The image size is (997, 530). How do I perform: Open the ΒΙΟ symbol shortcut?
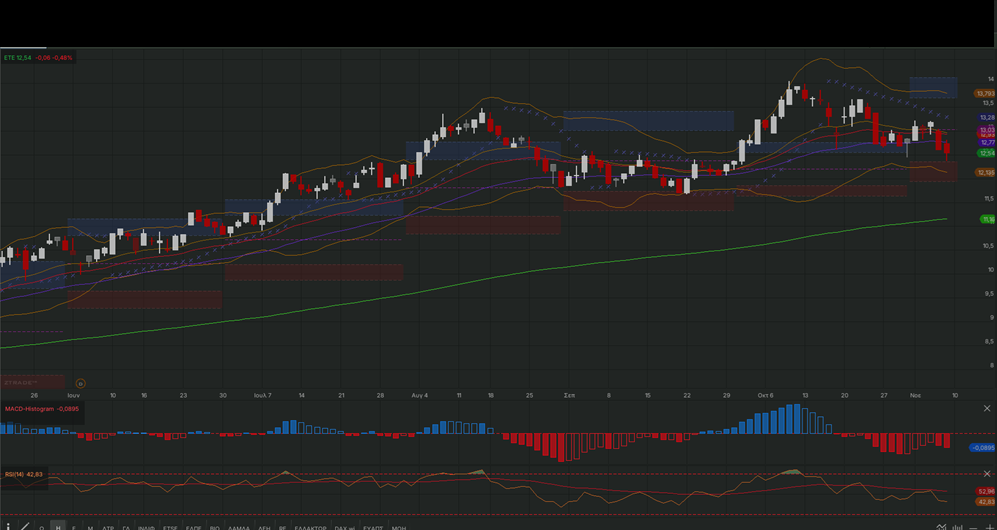(x=214, y=527)
